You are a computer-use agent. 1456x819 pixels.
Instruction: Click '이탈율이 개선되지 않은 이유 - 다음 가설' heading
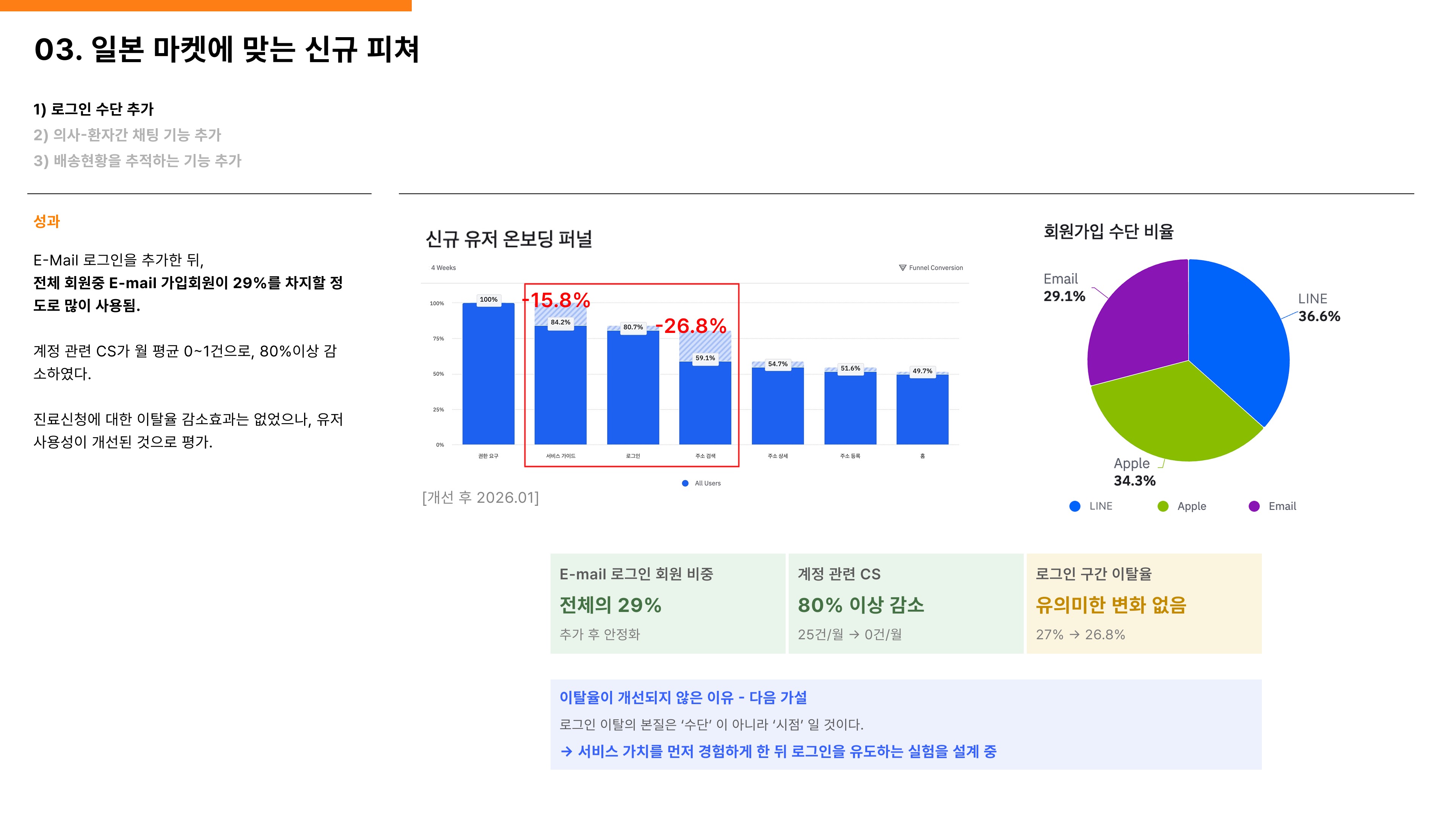click(x=683, y=698)
